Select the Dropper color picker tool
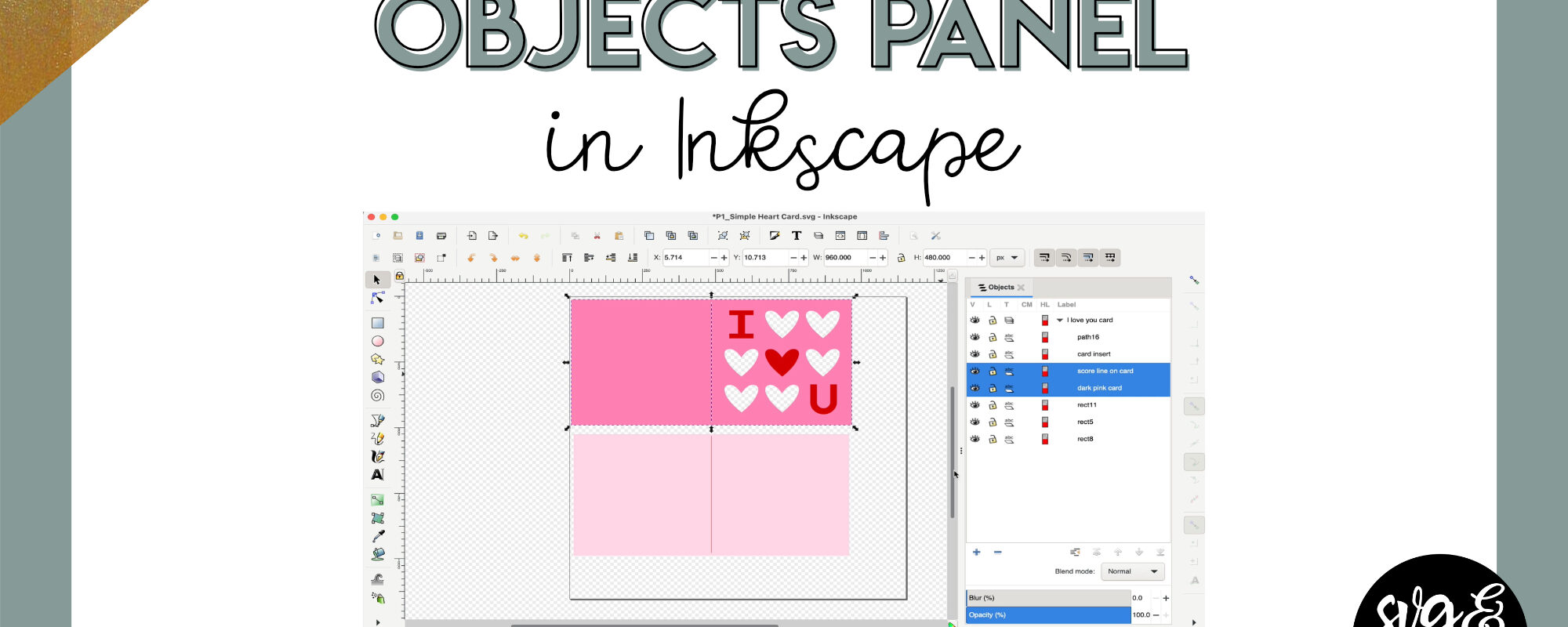1568x627 pixels. 377,536
